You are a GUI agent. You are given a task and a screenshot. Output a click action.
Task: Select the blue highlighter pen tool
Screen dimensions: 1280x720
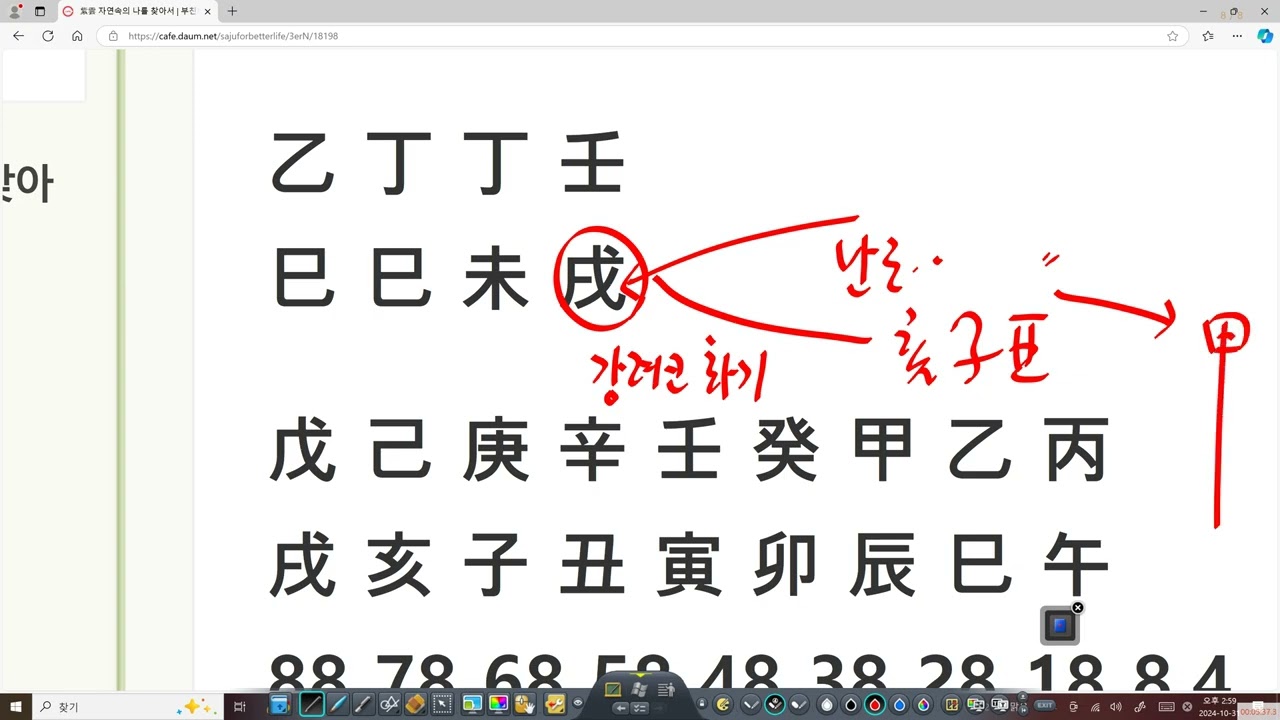click(x=338, y=704)
